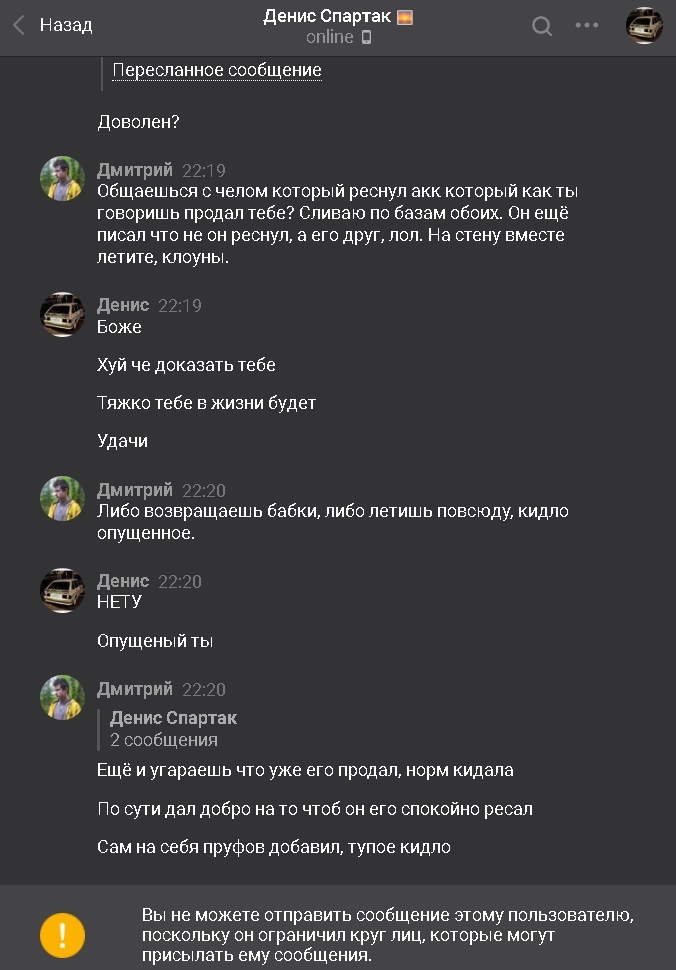Open the "Пересланное сообщение" link
Screen dimensions: 676x970
(217, 71)
